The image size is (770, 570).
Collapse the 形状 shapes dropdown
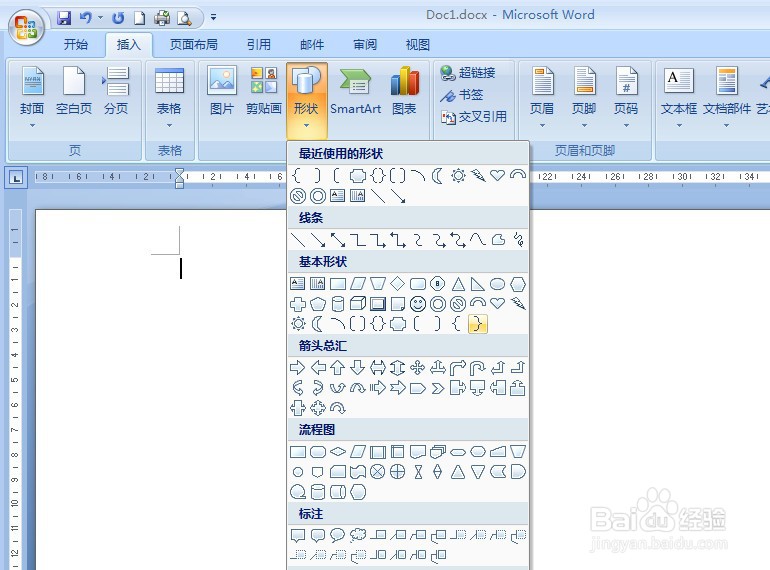point(306,101)
